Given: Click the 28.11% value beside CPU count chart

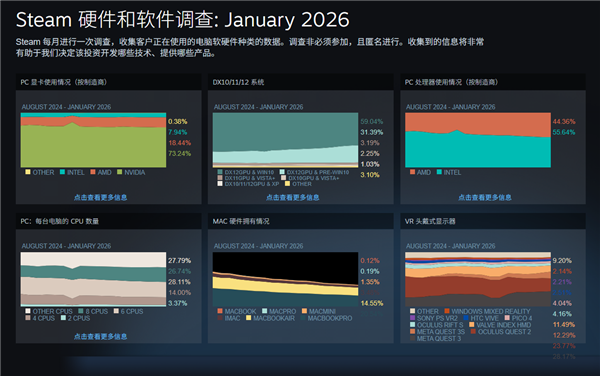Looking at the screenshot, I should pyautogui.click(x=179, y=282).
